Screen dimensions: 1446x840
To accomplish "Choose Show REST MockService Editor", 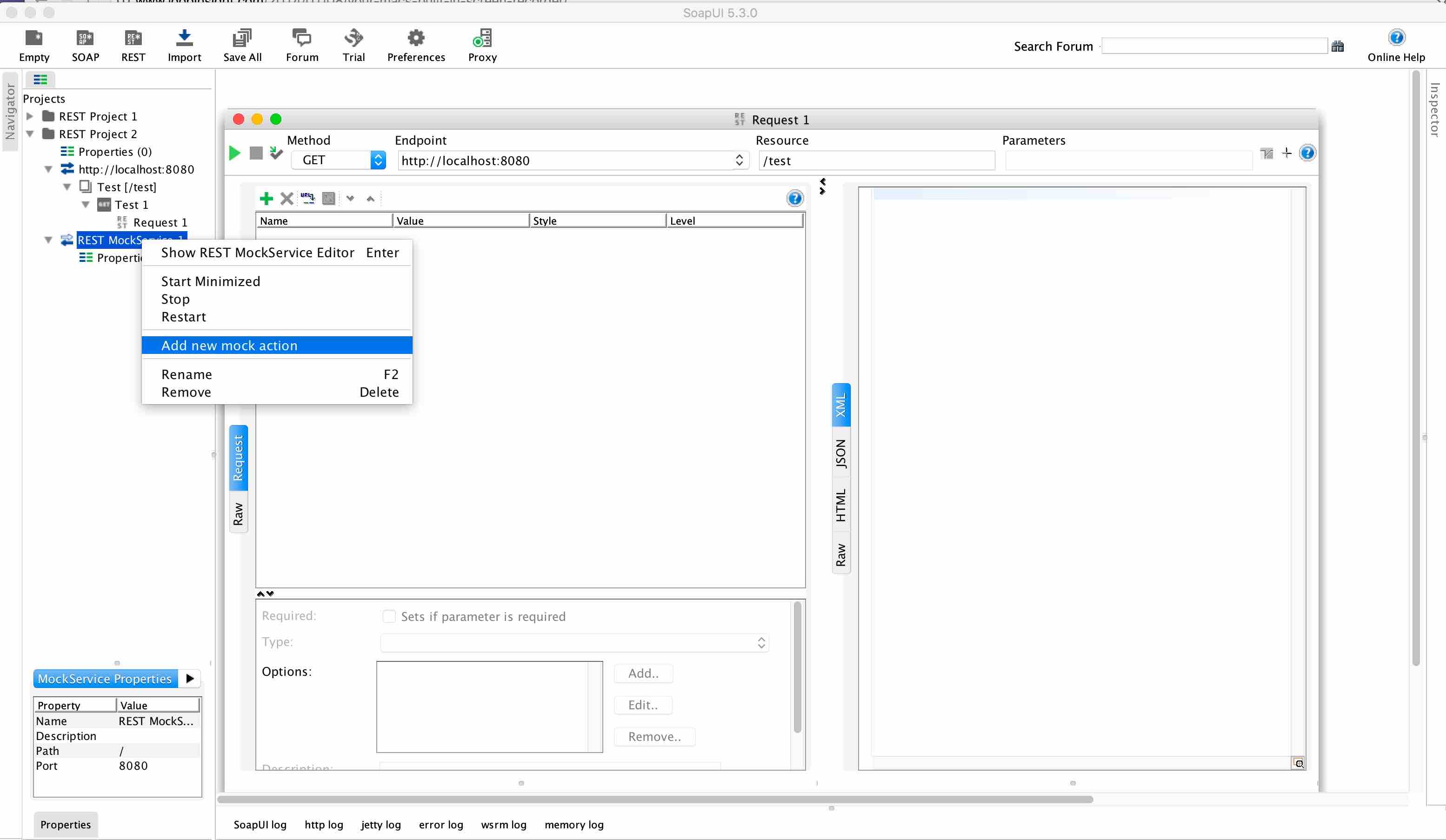I will point(277,253).
